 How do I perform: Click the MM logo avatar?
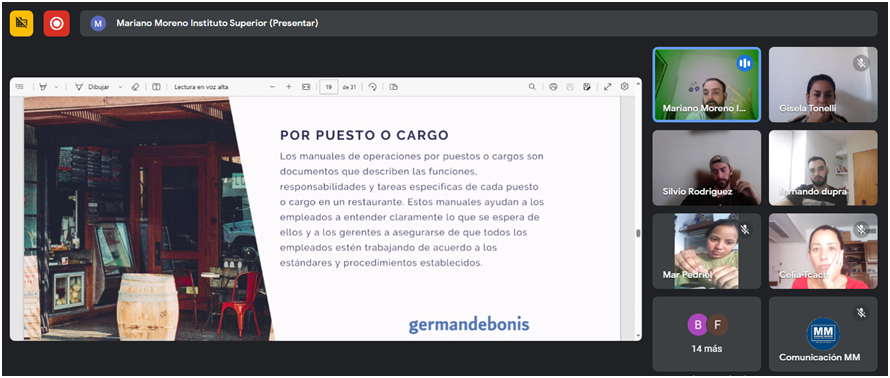(x=823, y=334)
